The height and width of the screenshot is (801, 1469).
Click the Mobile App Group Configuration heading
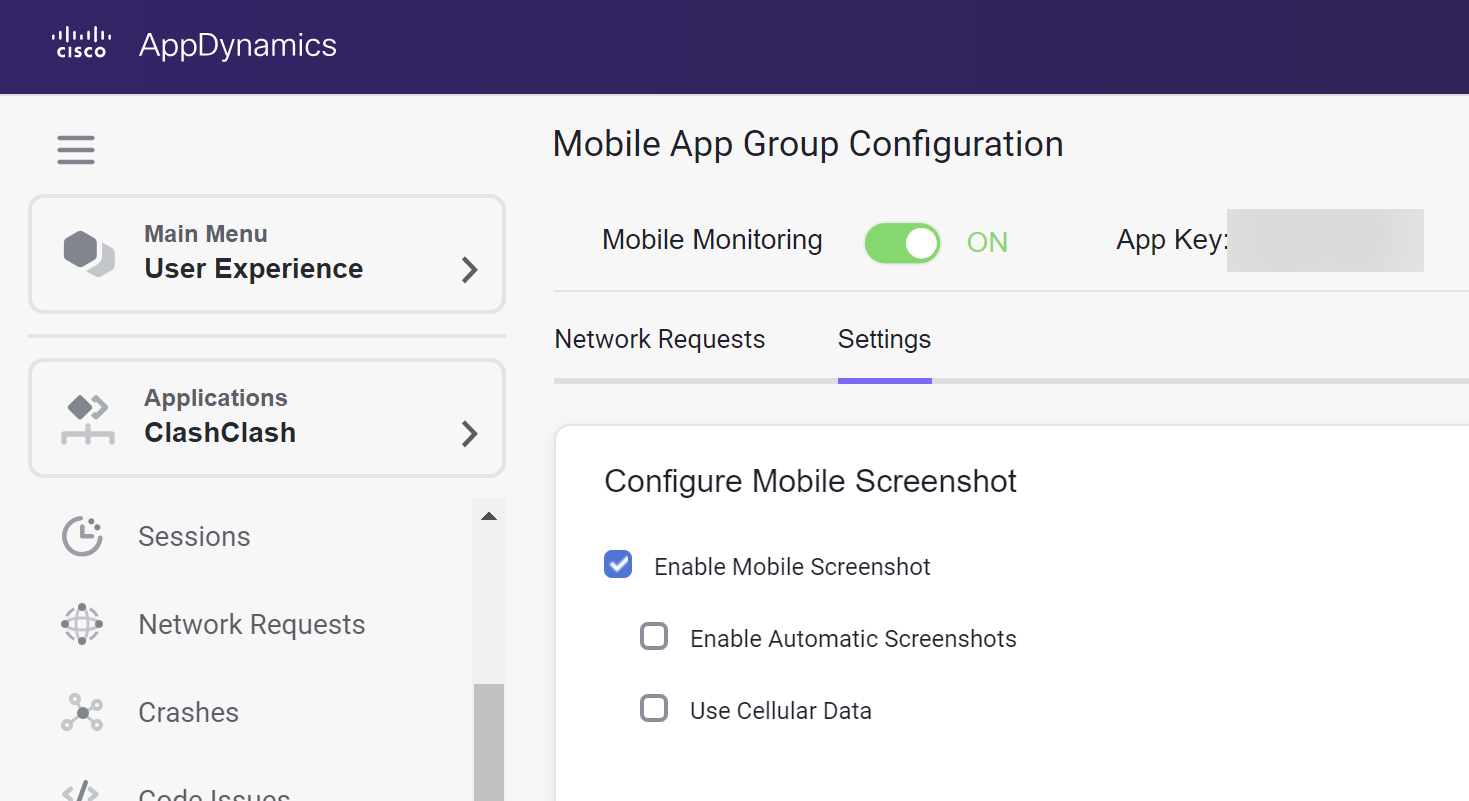[808, 144]
